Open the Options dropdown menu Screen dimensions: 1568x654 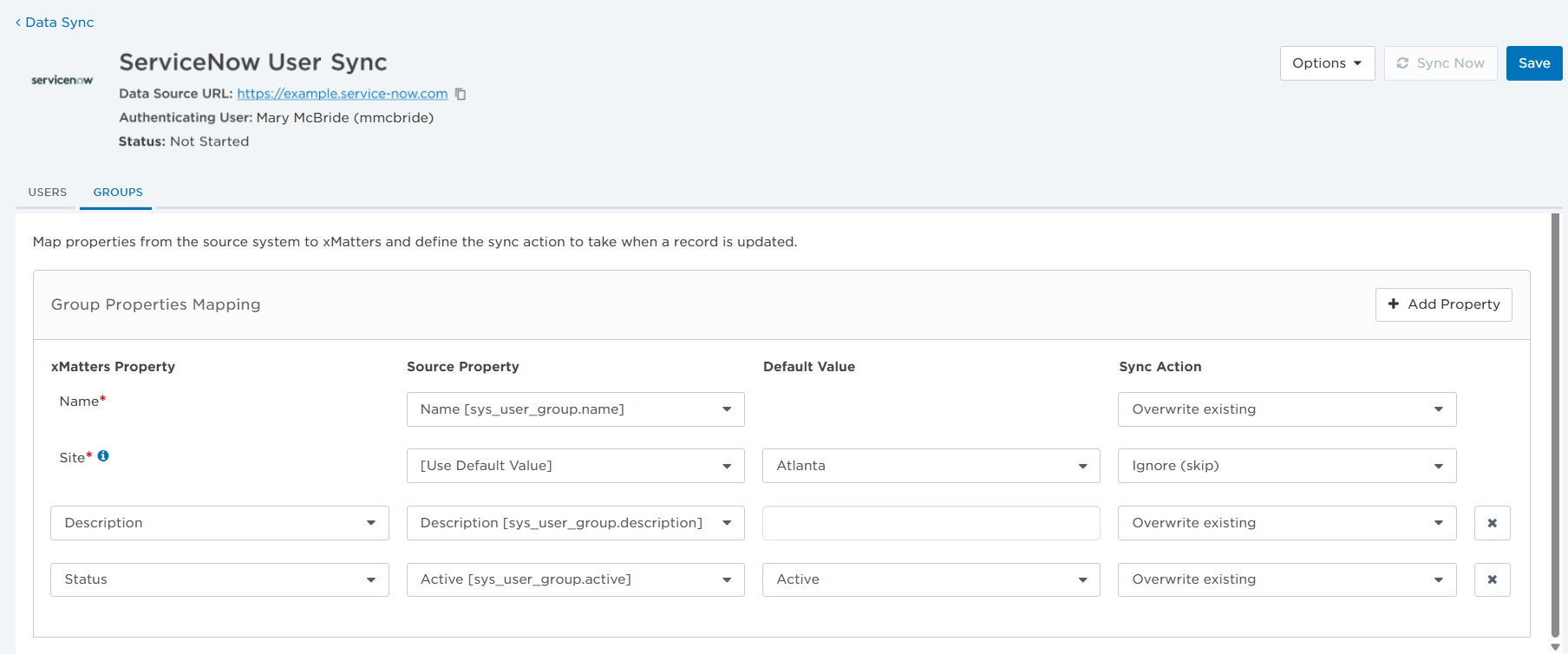coord(1326,63)
